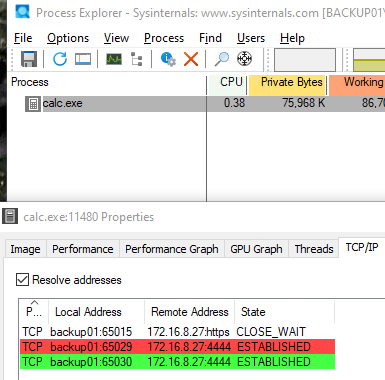
Task: Click remote address 172.16.8.27:https
Action: [x=188, y=332]
